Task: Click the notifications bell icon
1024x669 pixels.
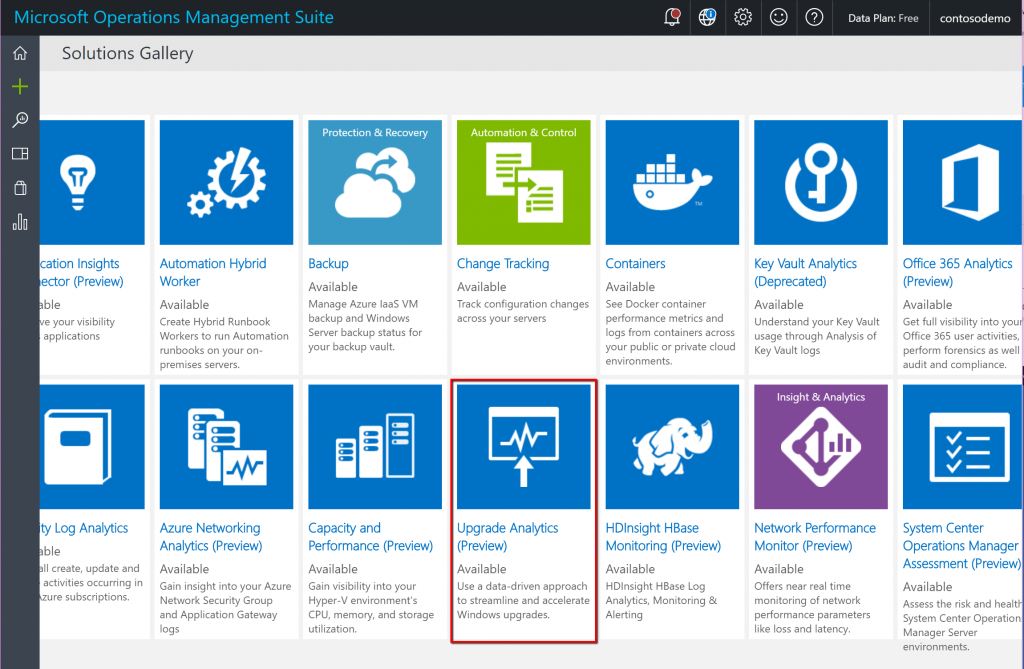Action: (671, 17)
